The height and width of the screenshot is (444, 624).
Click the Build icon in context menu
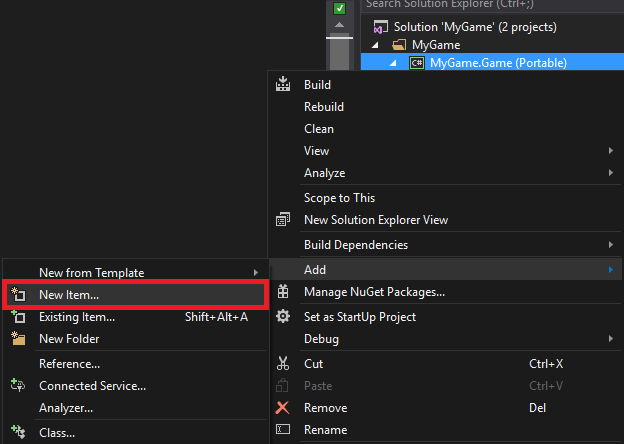[x=283, y=84]
